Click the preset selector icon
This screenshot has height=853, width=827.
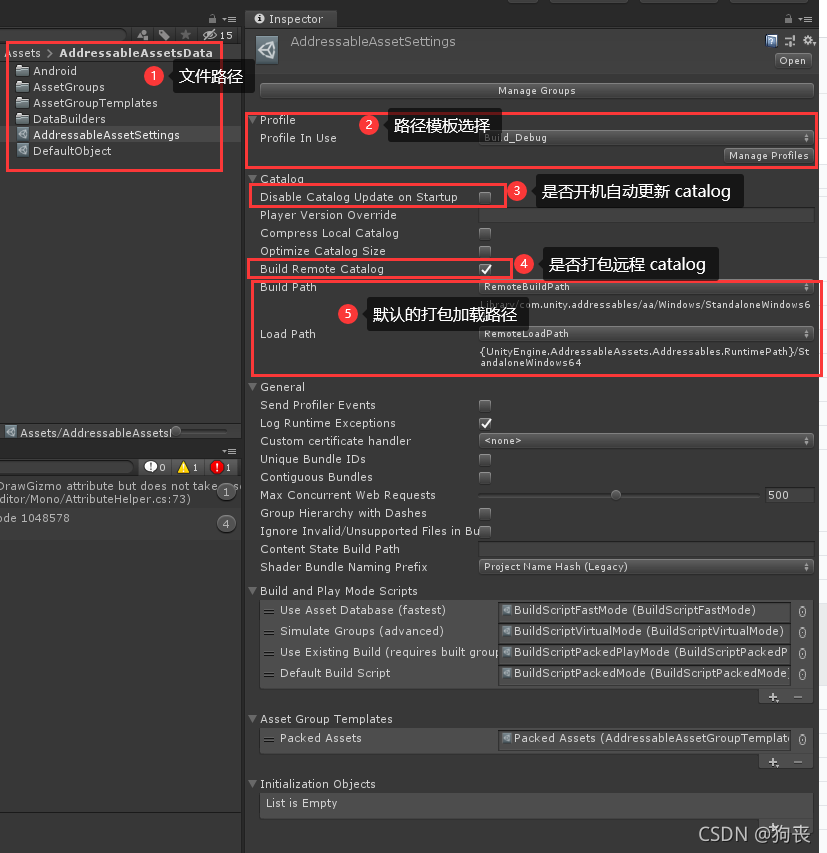(x=790, y=41)
